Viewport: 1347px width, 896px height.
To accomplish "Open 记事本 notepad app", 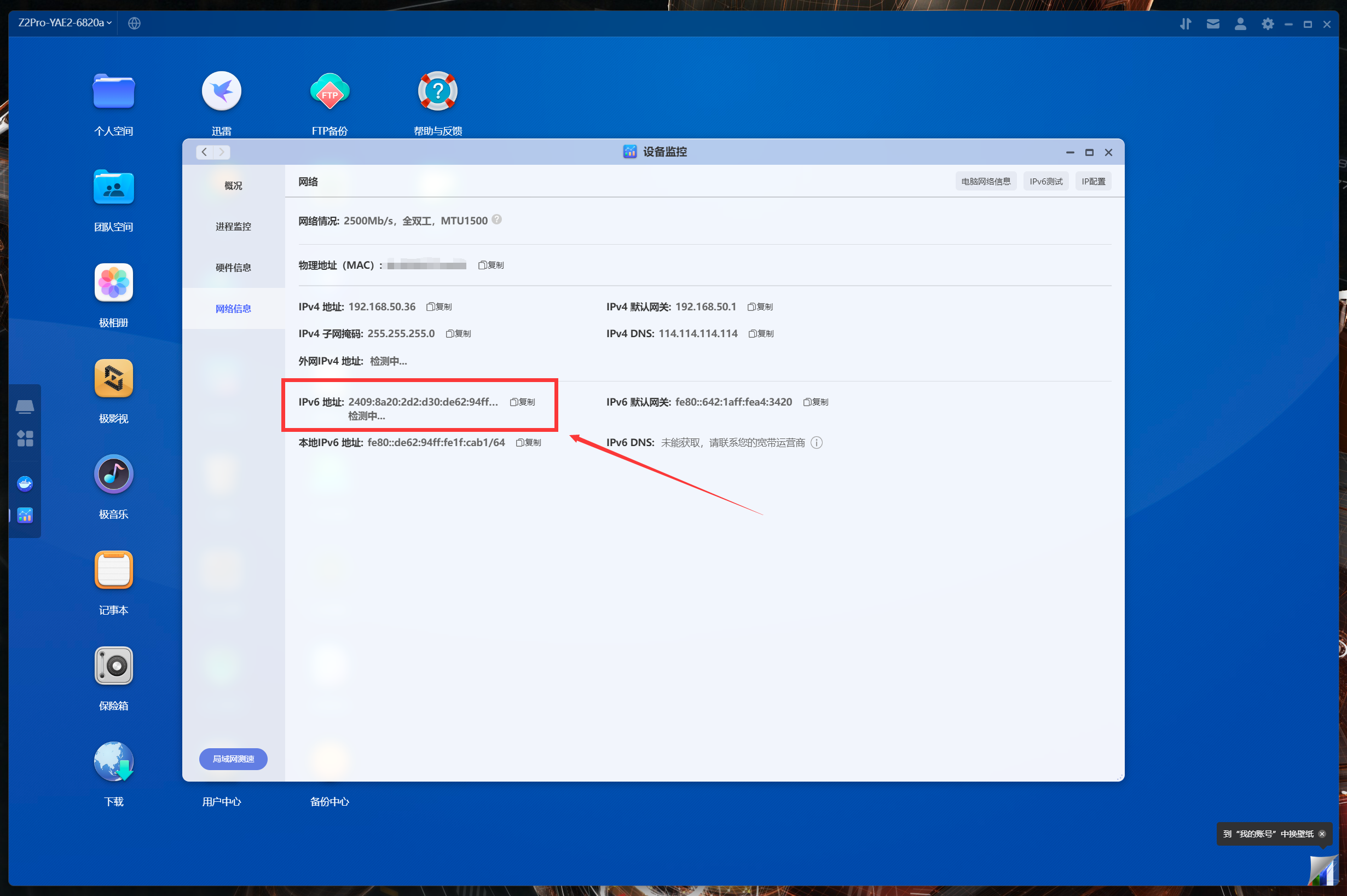I will pyautogui.click(x=114, y=570).
